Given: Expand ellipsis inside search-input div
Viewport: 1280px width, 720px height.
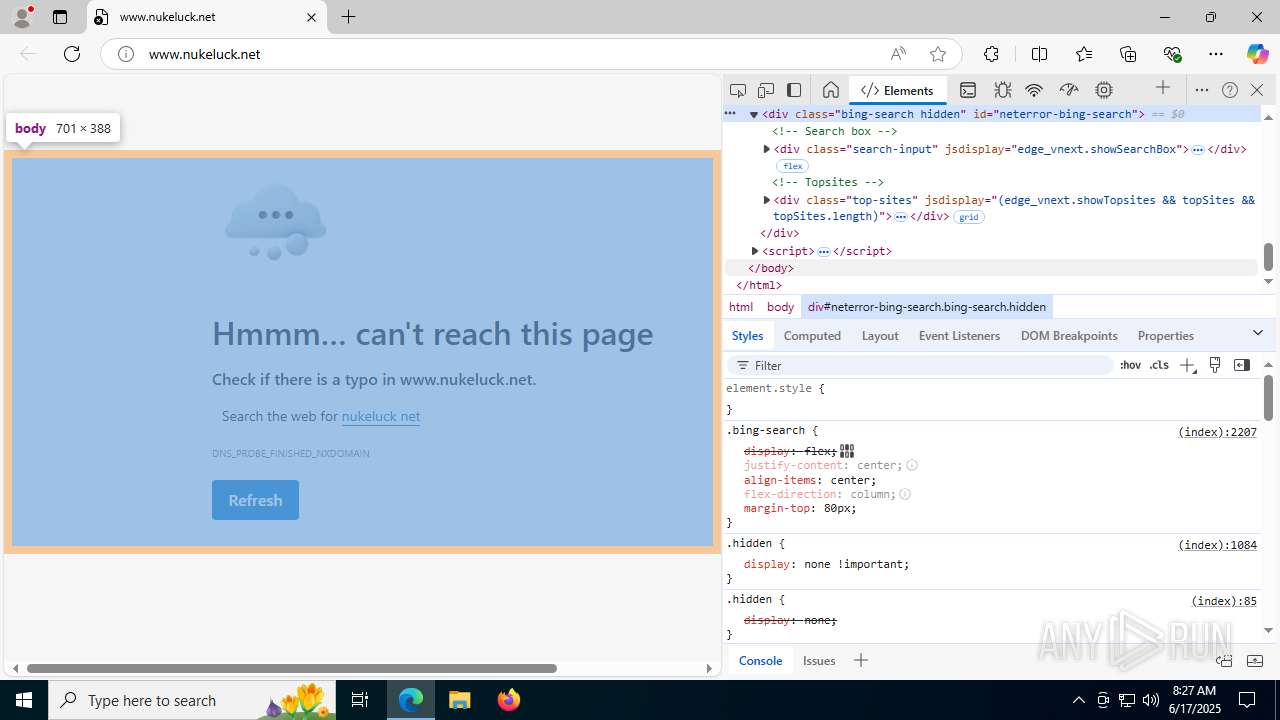Looking at the screenshot, I should pos(1197,149).
